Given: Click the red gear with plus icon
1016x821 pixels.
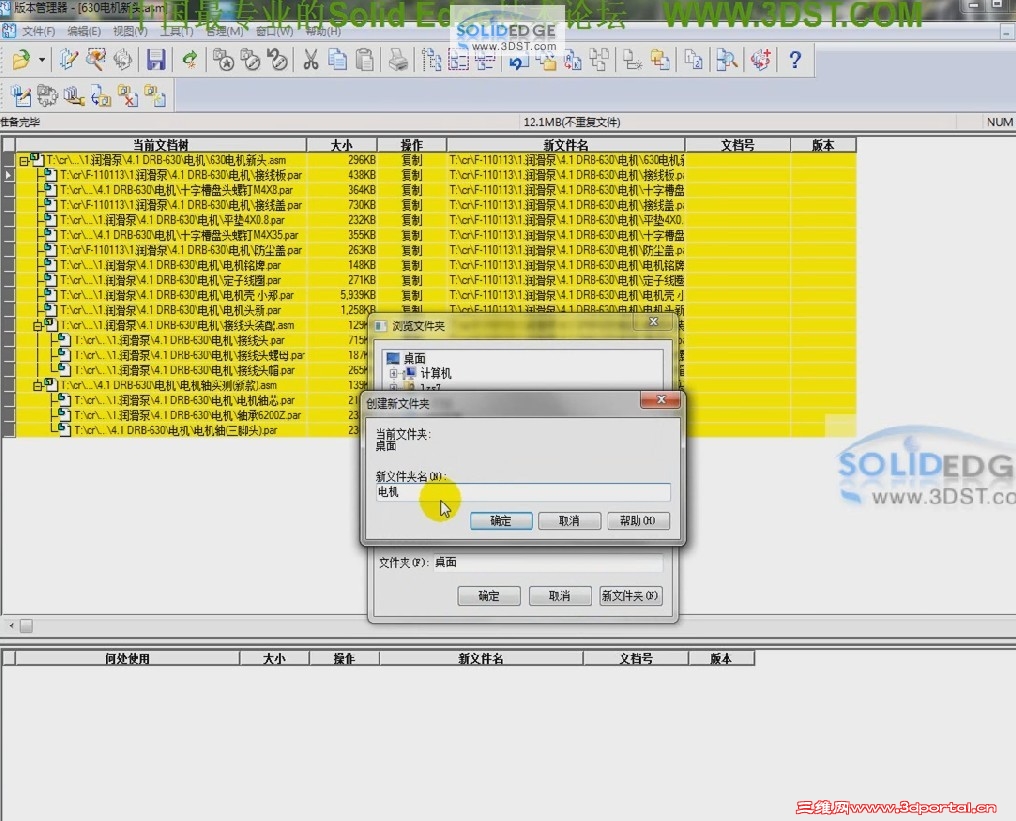Looking at the screenshot, I should tap(761, 60).
